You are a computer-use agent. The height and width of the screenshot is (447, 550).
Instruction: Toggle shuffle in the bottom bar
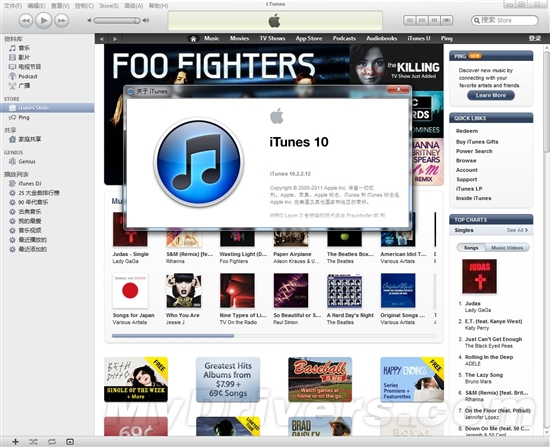pos(33,442)
